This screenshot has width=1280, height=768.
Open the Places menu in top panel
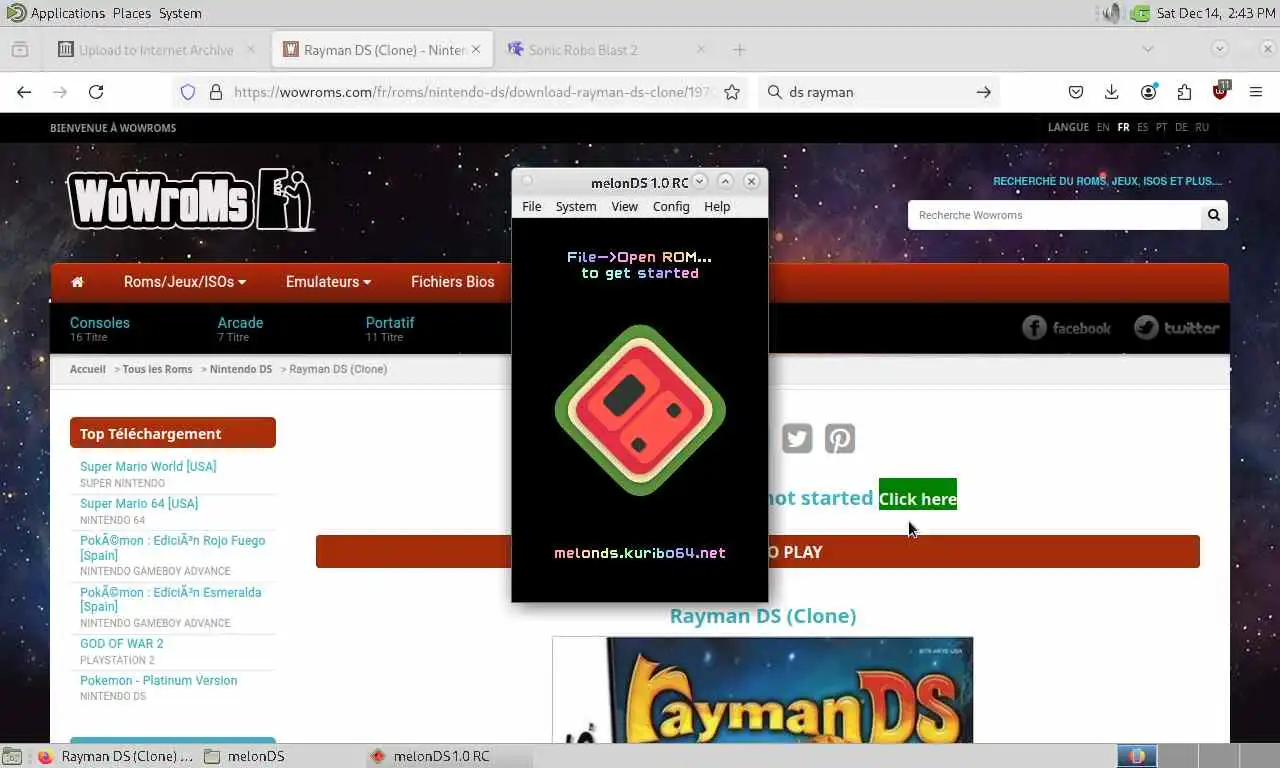pos(131,13)
